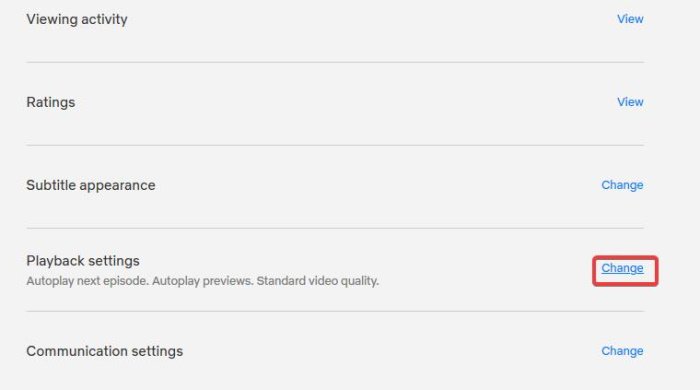
Task: Select the Viewing activity heading
Action: coord(77,19)
